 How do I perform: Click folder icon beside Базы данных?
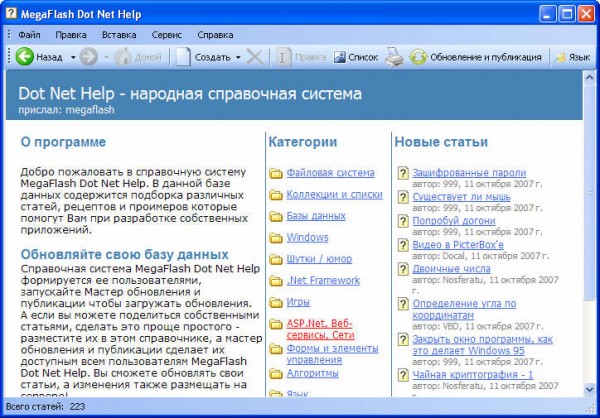(x=276, y=216)
